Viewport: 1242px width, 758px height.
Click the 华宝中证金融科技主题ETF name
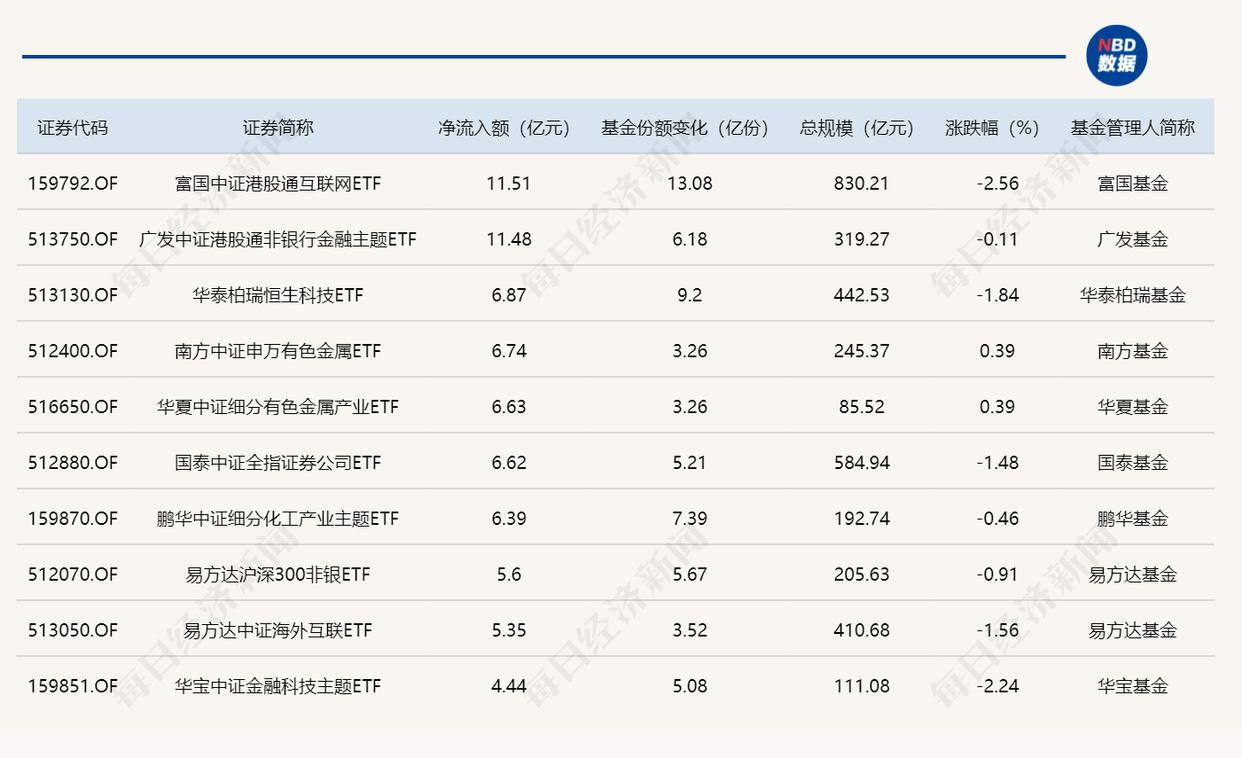tap(278, 687)
